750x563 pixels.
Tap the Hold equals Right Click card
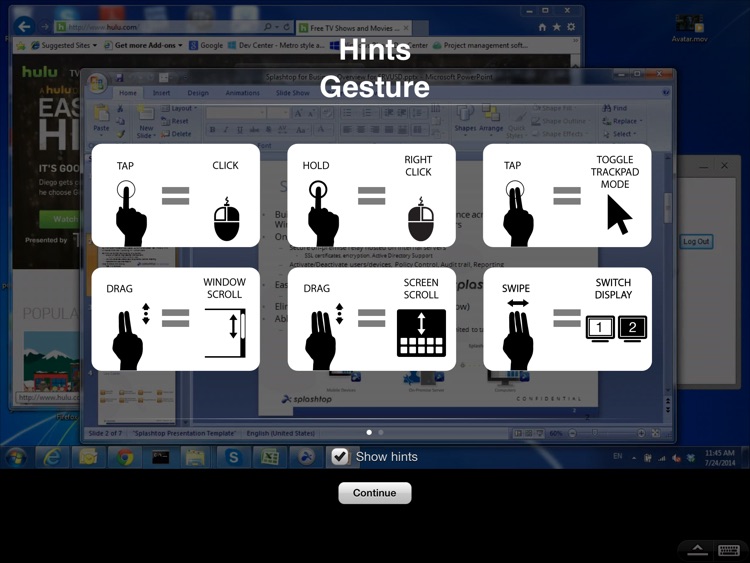pyautogui.click(x=372, y=195)
